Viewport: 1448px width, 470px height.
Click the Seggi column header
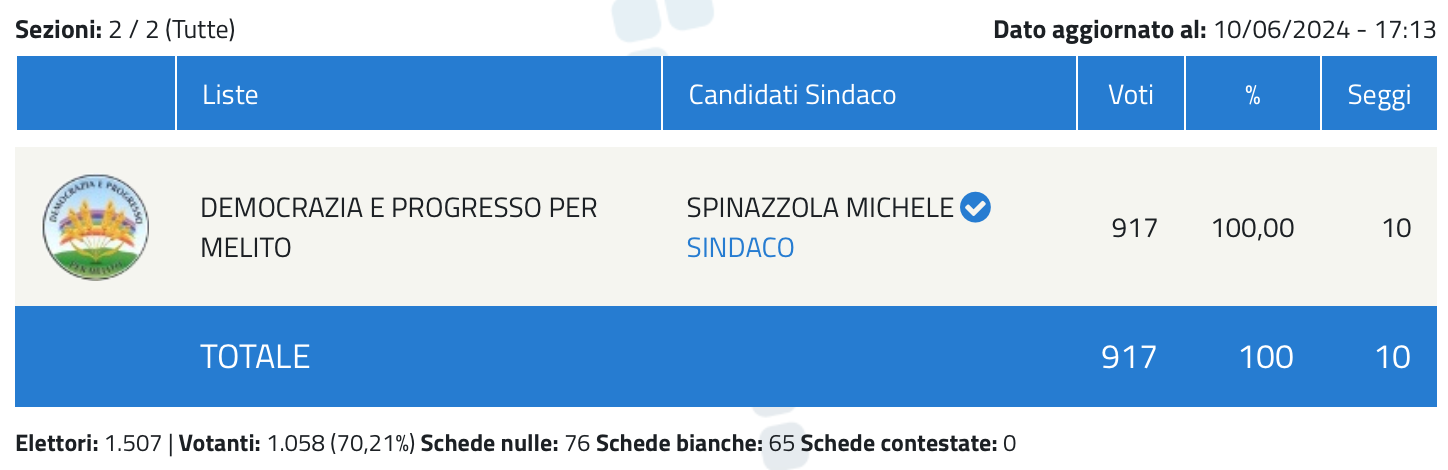(x=1379, y=96)
